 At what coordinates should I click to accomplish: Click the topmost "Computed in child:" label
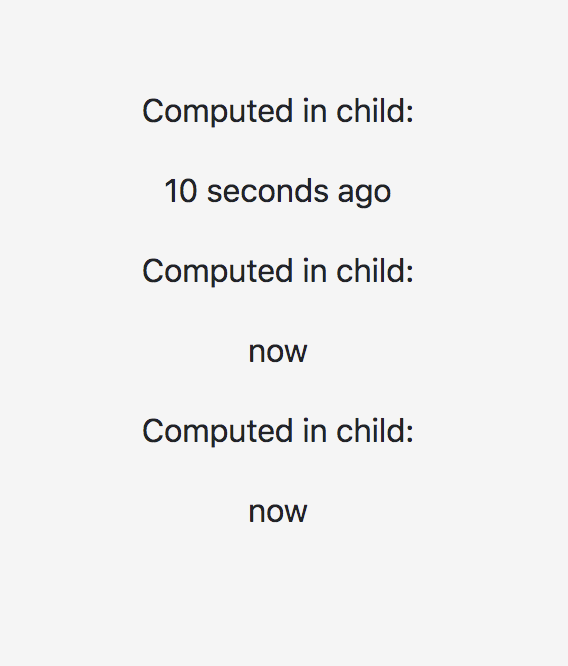coord(278,111)
